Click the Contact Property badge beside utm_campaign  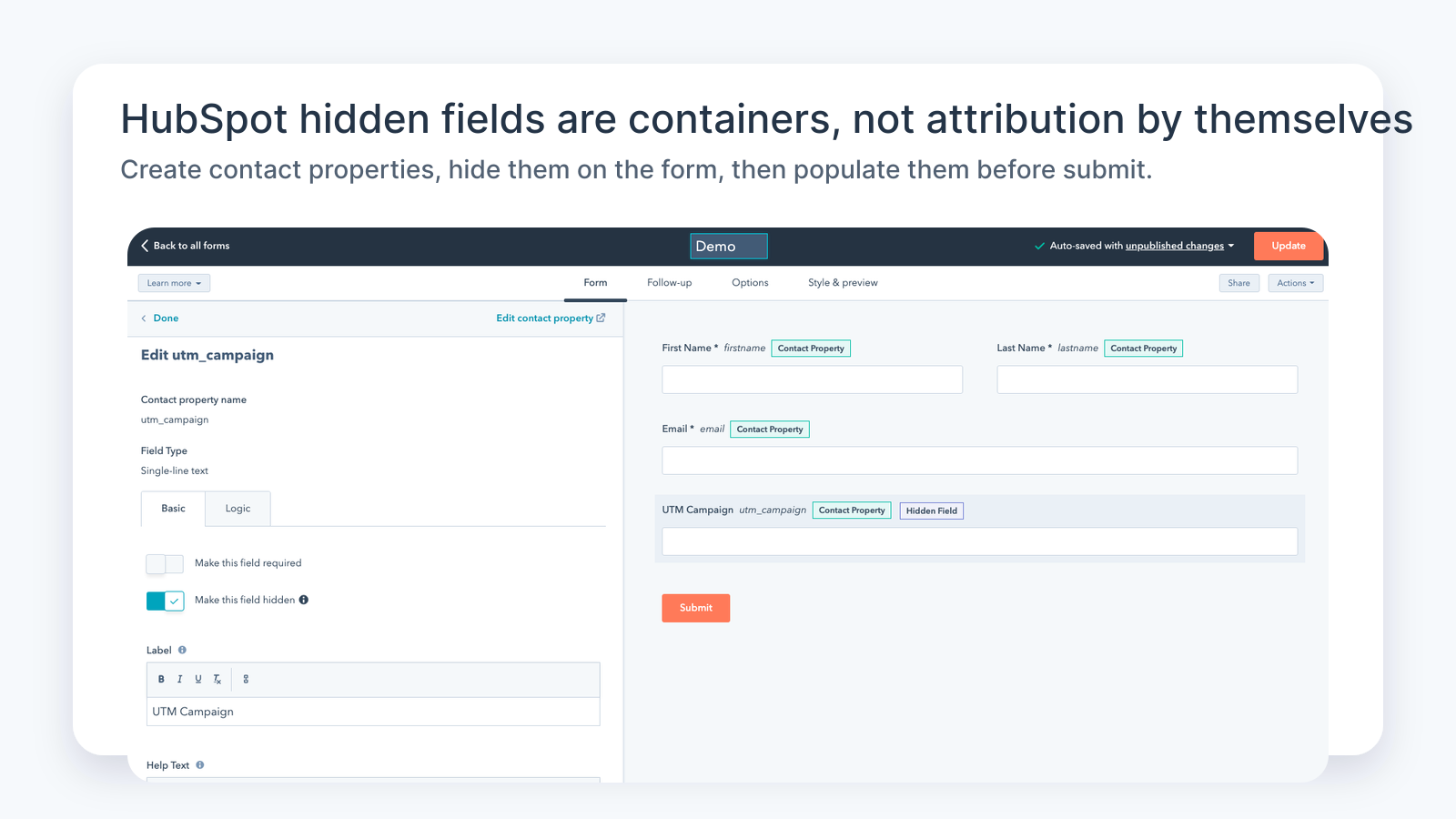[x=852, y=511]
